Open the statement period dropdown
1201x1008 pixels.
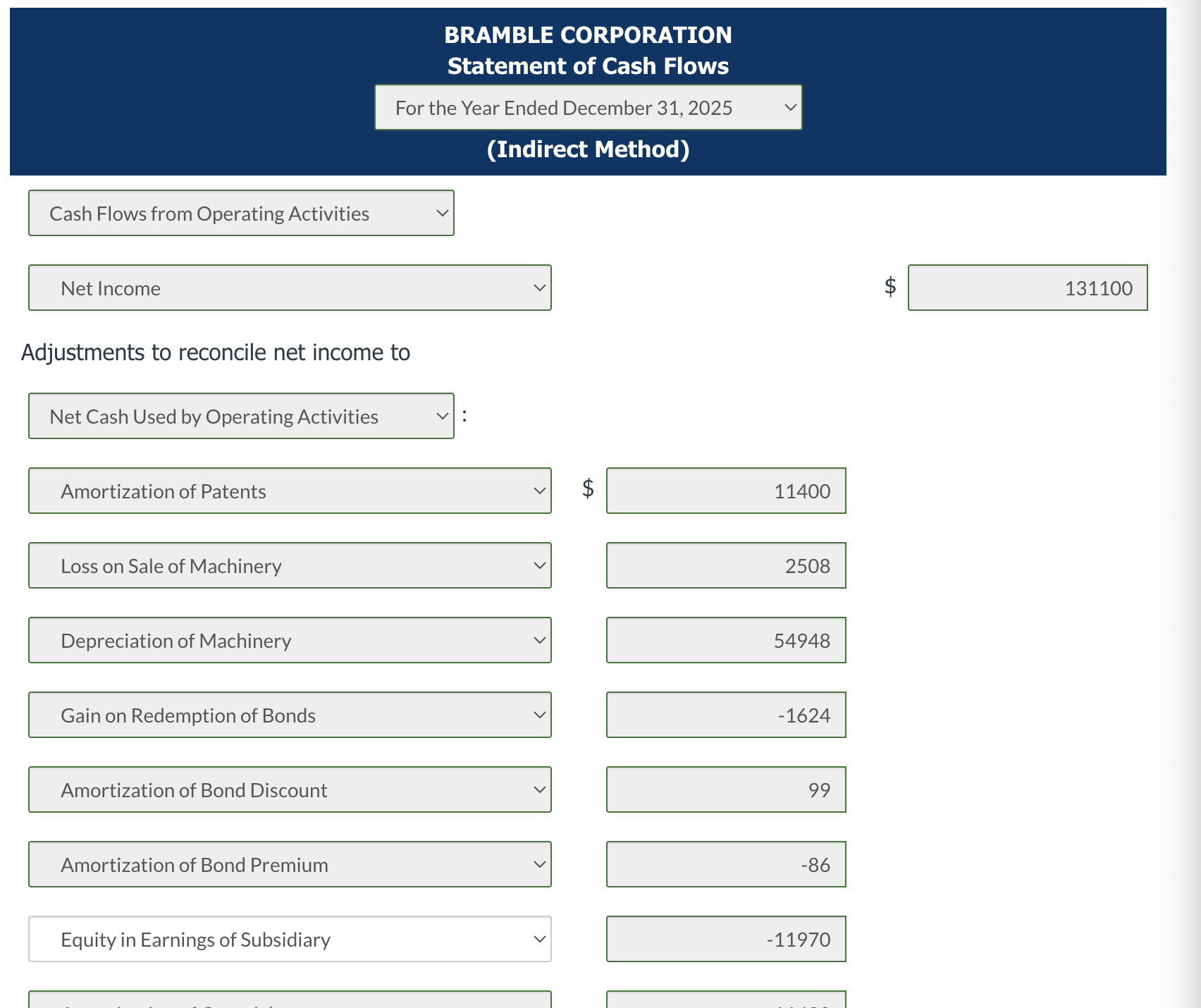[x=589, y=107]
